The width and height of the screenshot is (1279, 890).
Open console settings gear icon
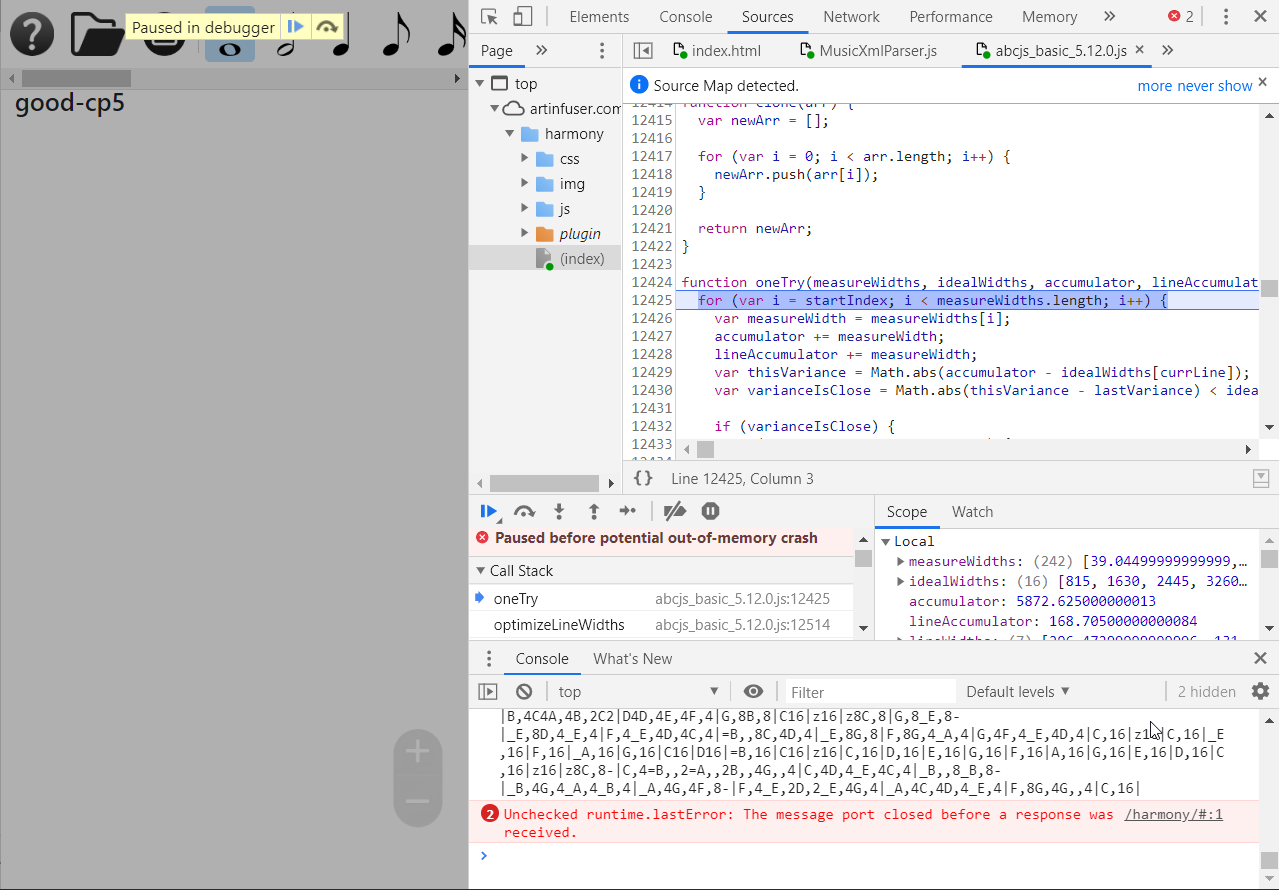1260,692
